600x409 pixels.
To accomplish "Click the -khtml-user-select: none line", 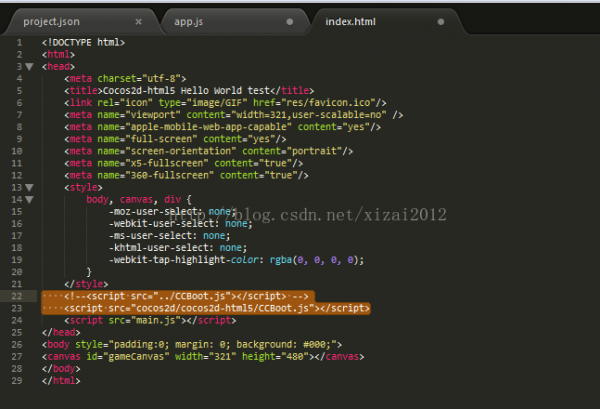I will click(x=178, y=248).
